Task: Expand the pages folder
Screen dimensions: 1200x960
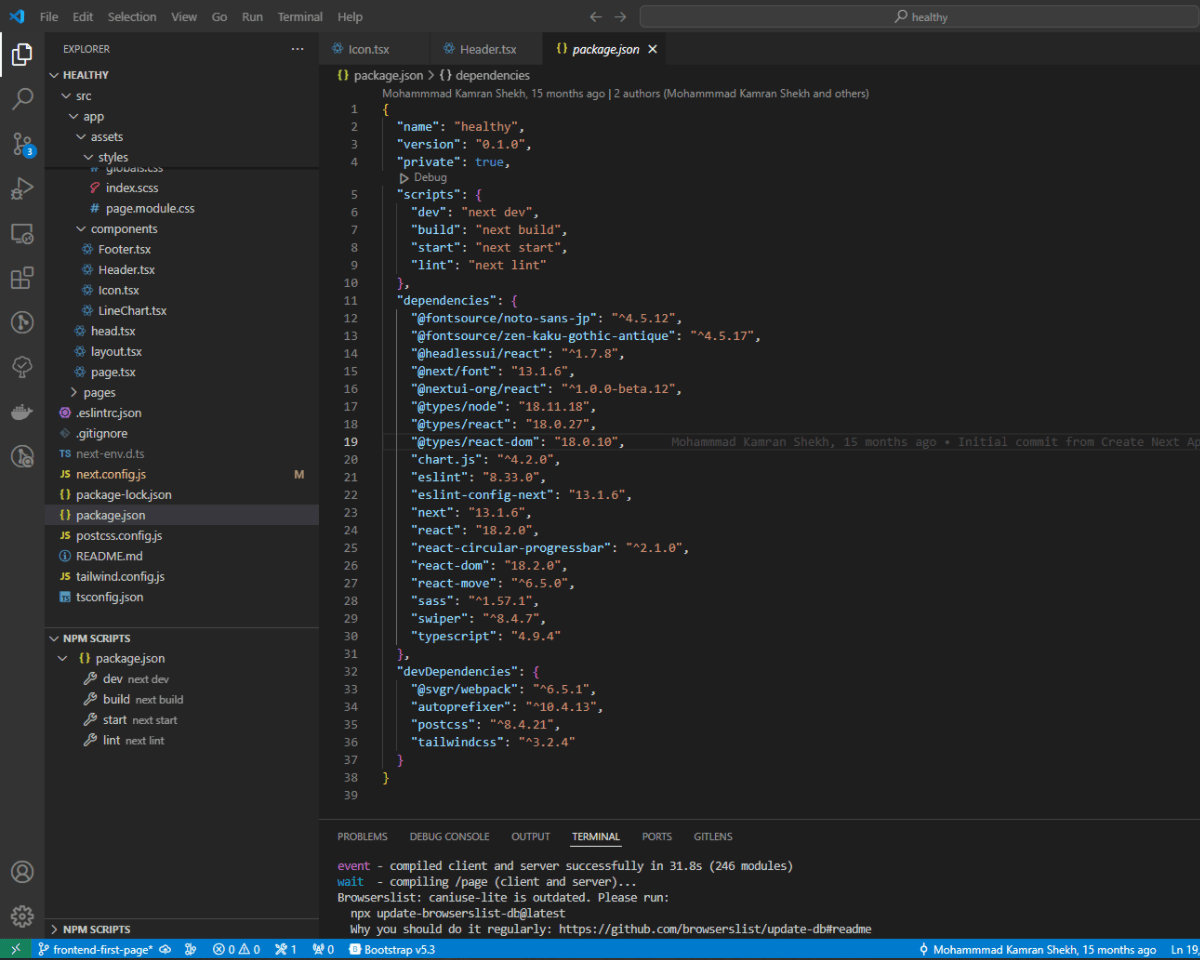Action: [x=99, y=392]
